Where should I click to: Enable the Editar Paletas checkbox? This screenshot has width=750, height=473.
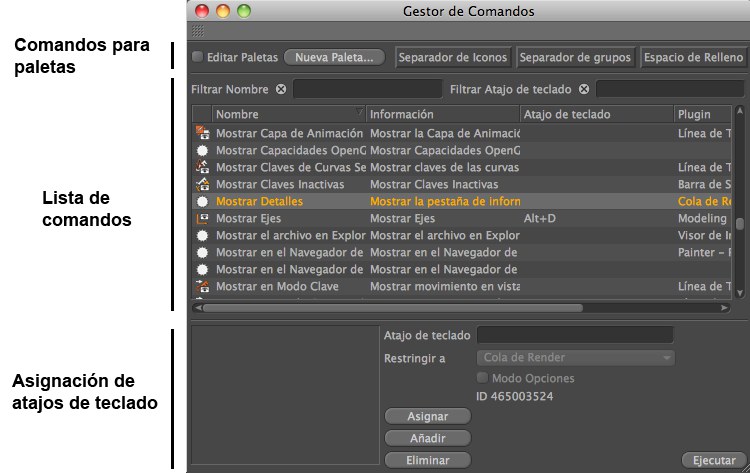tap(197, 57)
